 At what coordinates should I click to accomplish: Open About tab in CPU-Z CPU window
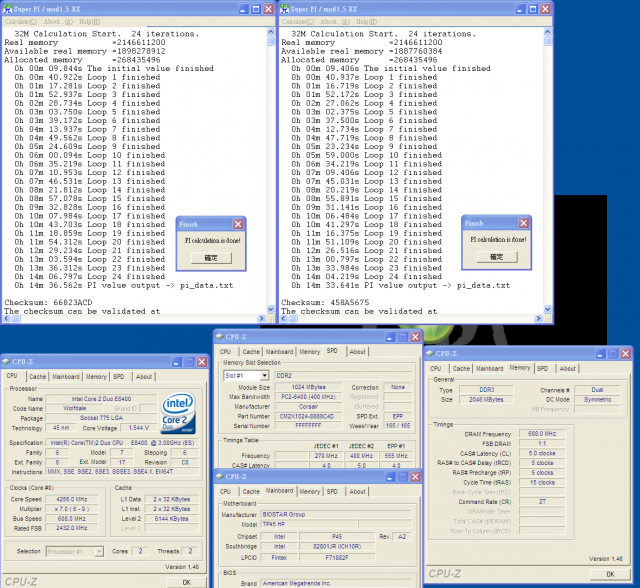144,377
